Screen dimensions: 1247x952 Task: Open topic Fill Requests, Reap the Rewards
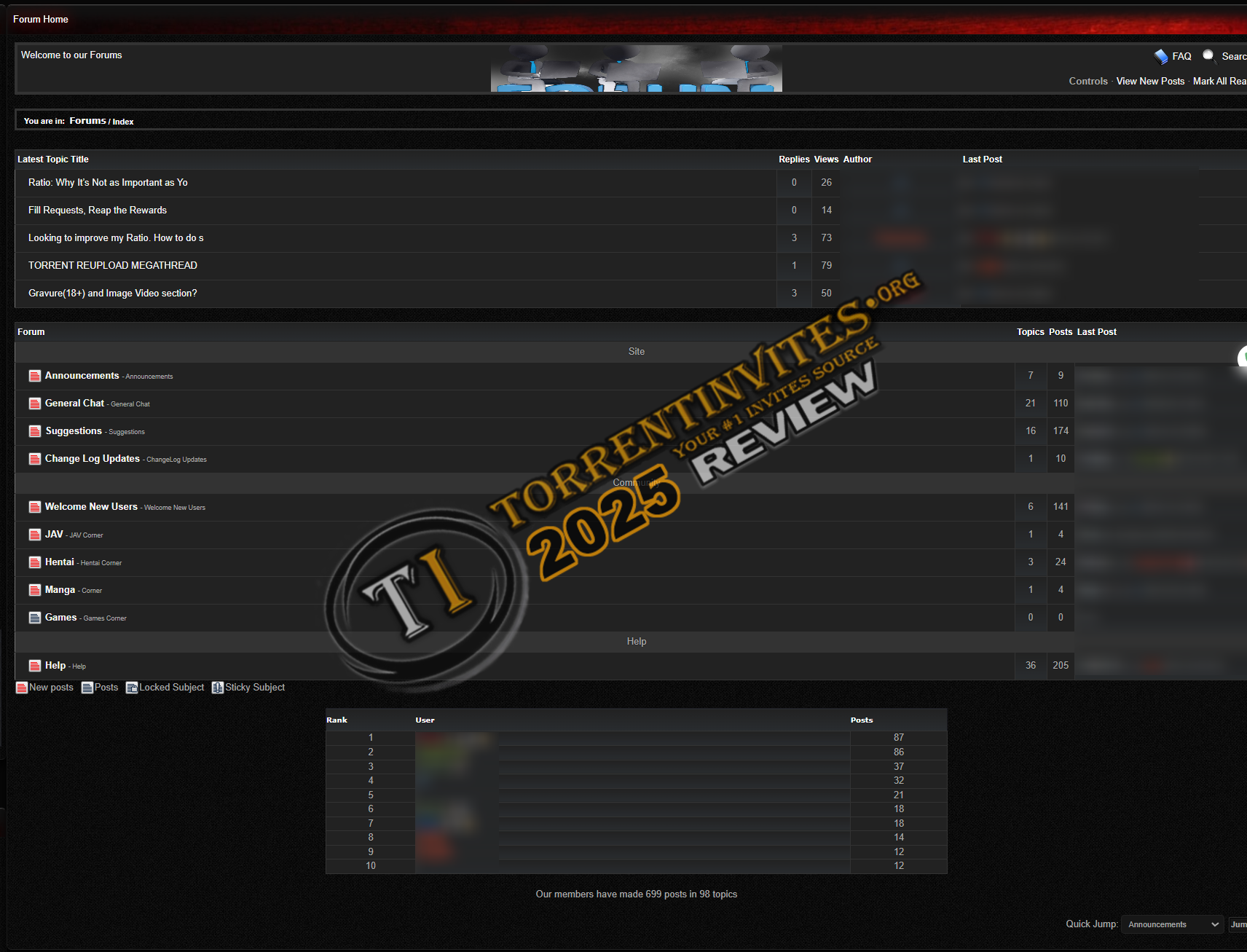tap(98, 211)
